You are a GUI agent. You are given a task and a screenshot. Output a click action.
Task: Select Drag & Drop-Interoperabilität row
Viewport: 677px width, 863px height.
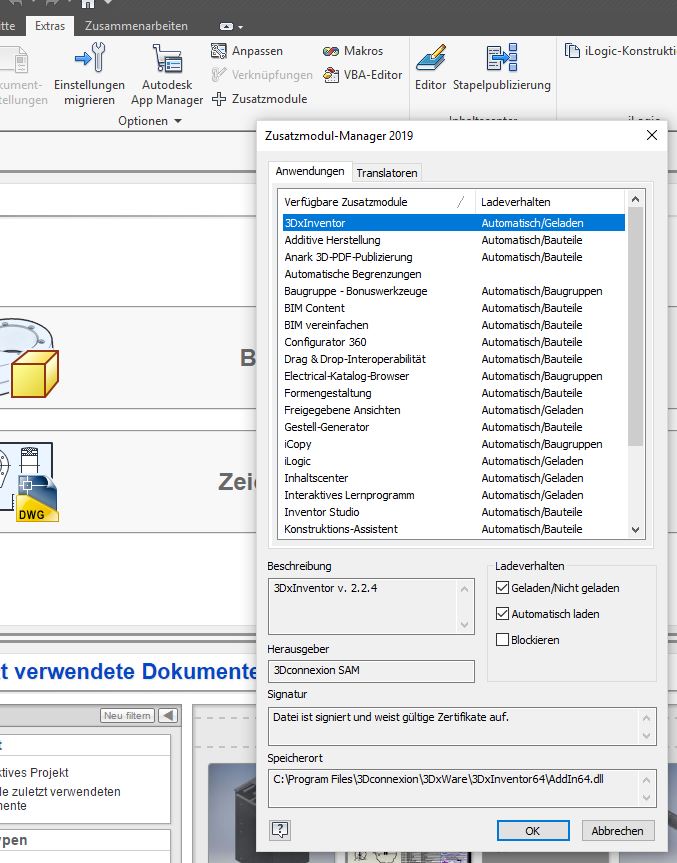click(454, 359)
